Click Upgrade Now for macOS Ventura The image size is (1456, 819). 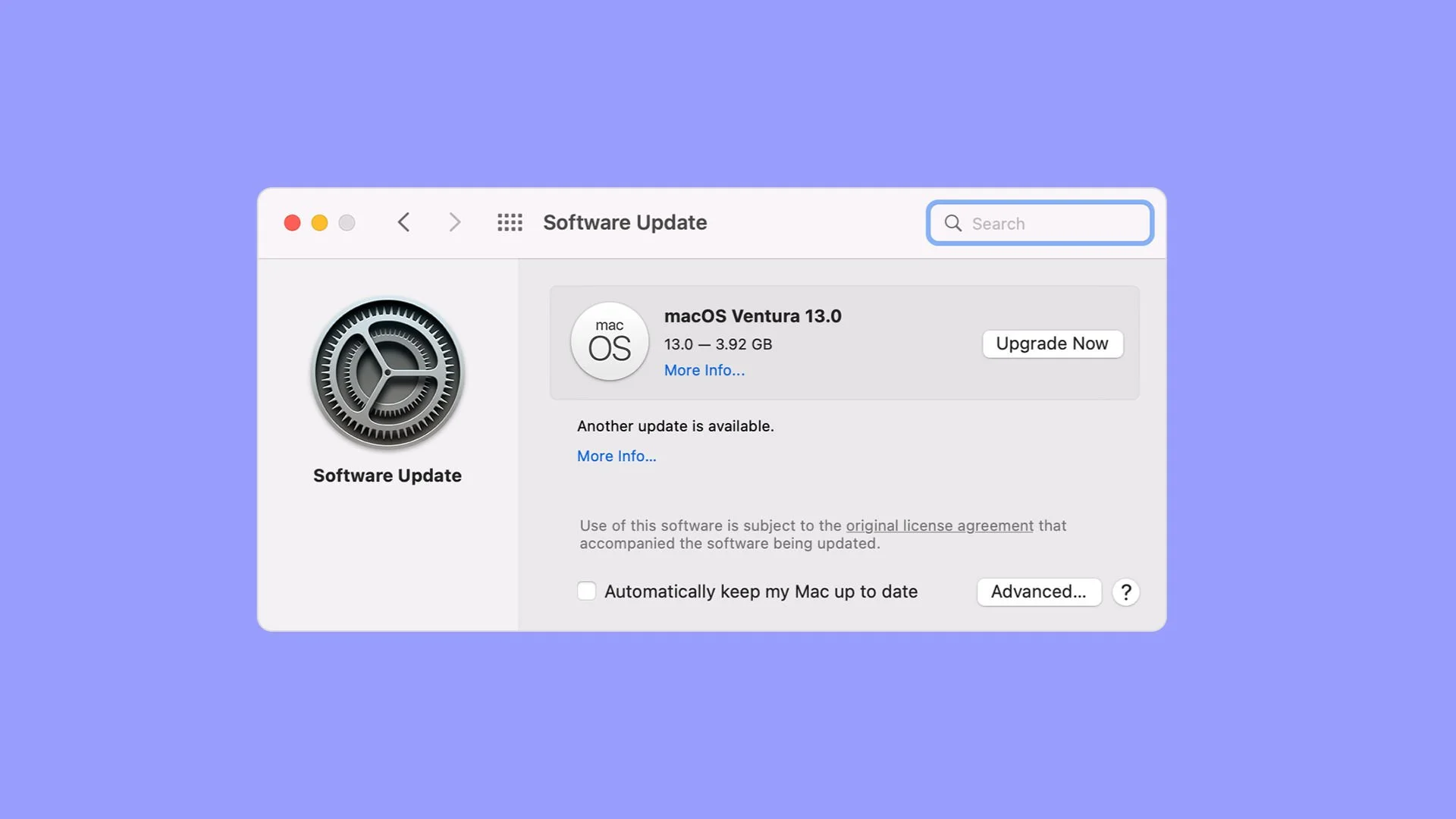click(x=1053, y=344)
